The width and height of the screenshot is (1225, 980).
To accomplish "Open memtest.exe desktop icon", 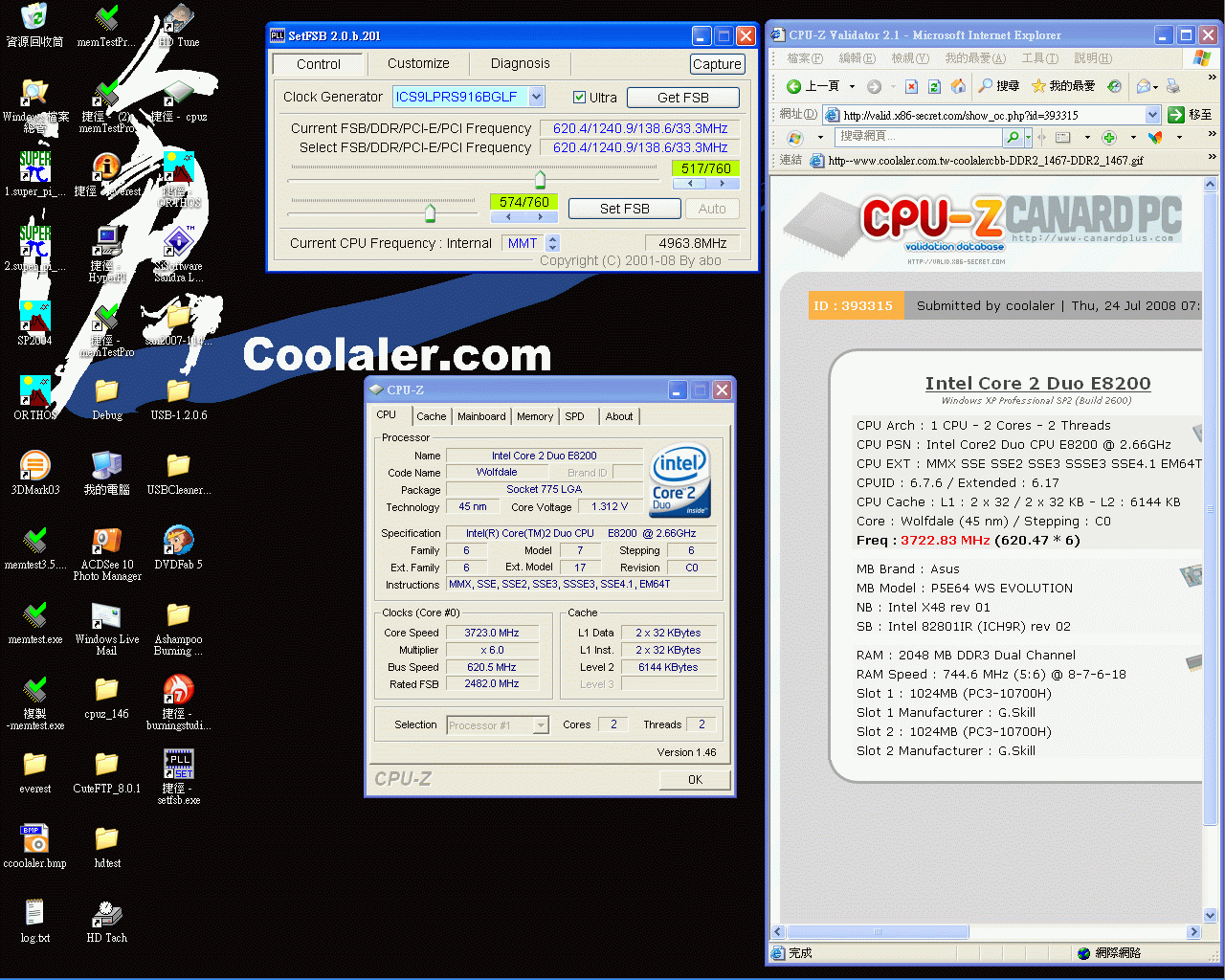I will (x=35, y=616).
